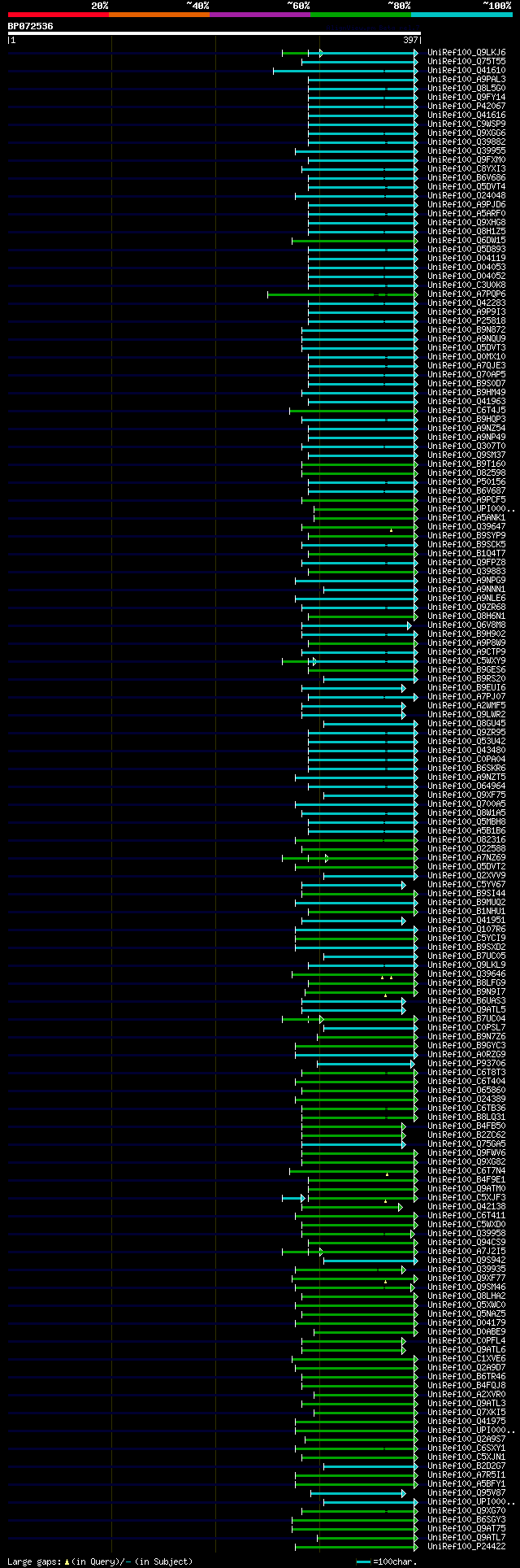Select the label UniRef100_Q39646
This screenshot has height=1568, width=520.
[x=466, y=973]
